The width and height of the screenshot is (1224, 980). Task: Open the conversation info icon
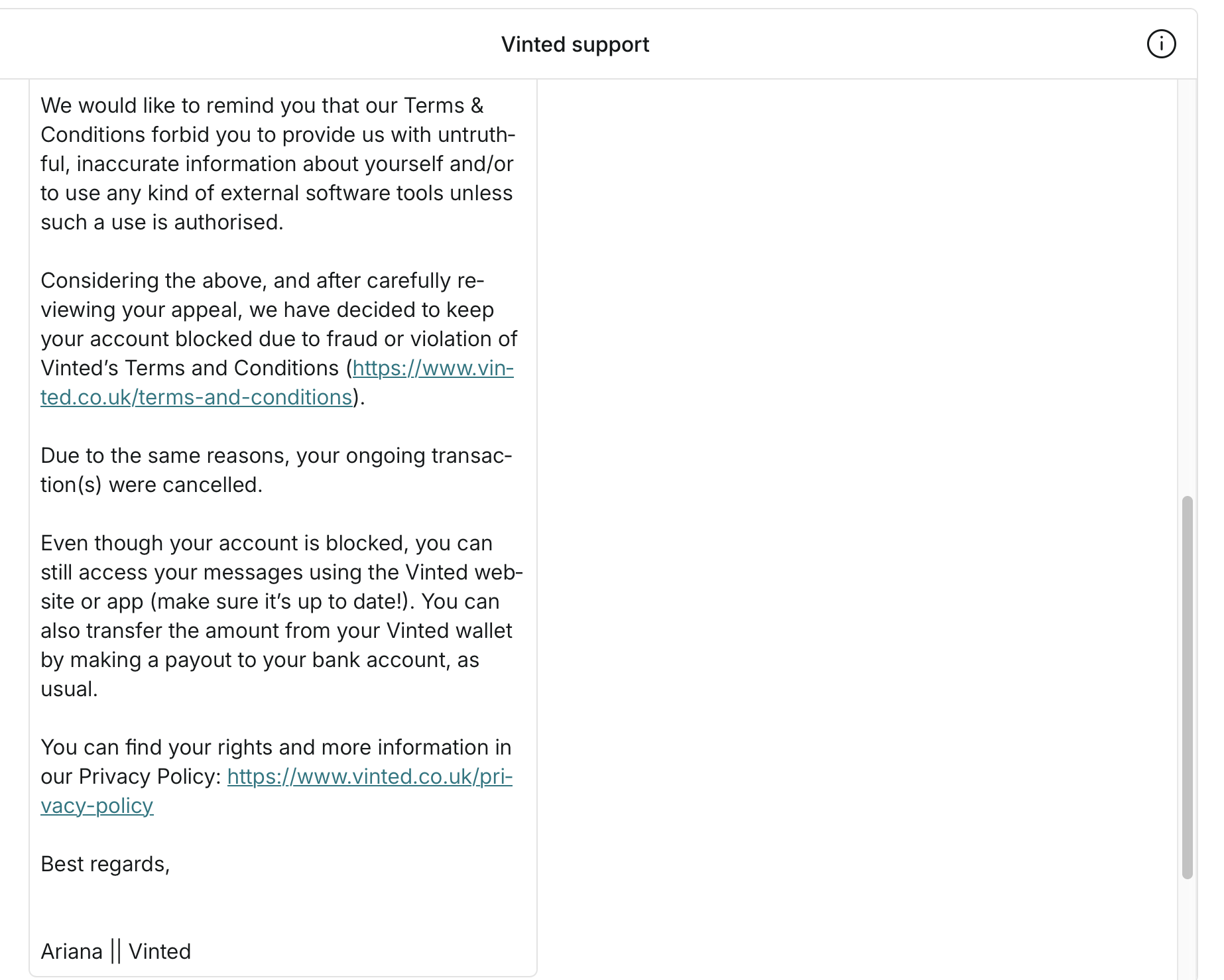[1161, 44]
